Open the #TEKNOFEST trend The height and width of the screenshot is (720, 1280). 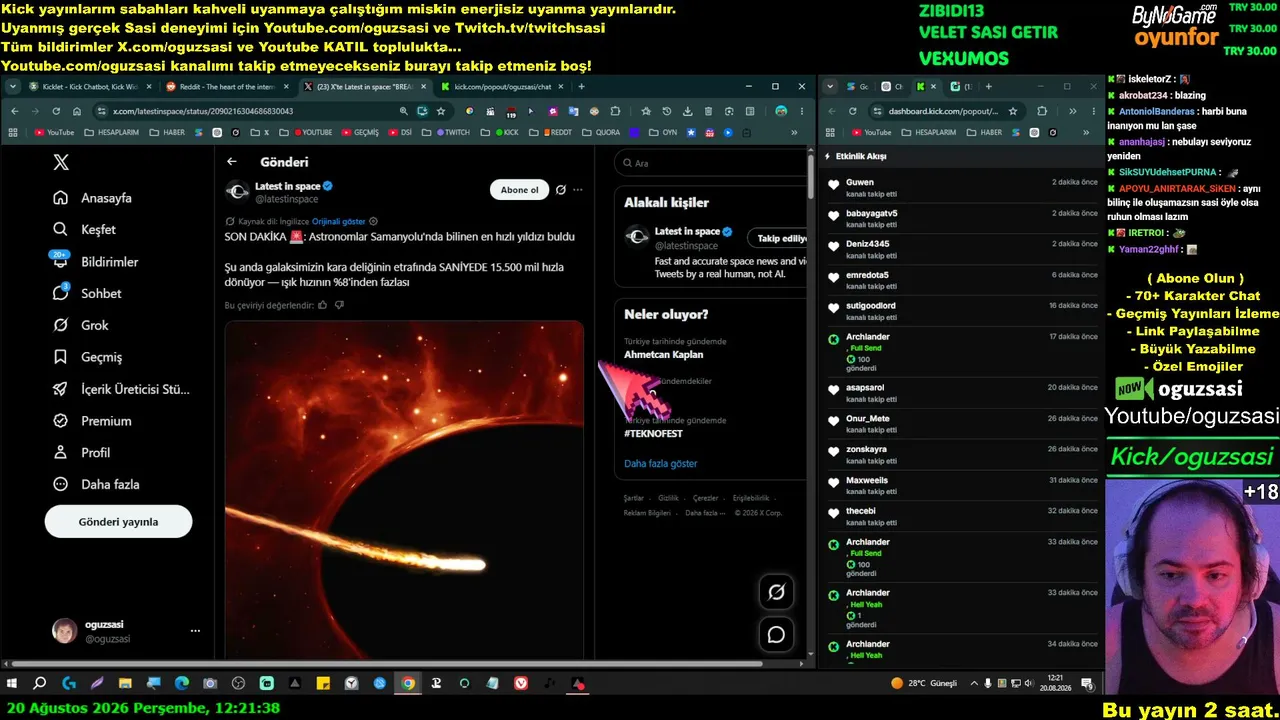(x=653, y=434)
